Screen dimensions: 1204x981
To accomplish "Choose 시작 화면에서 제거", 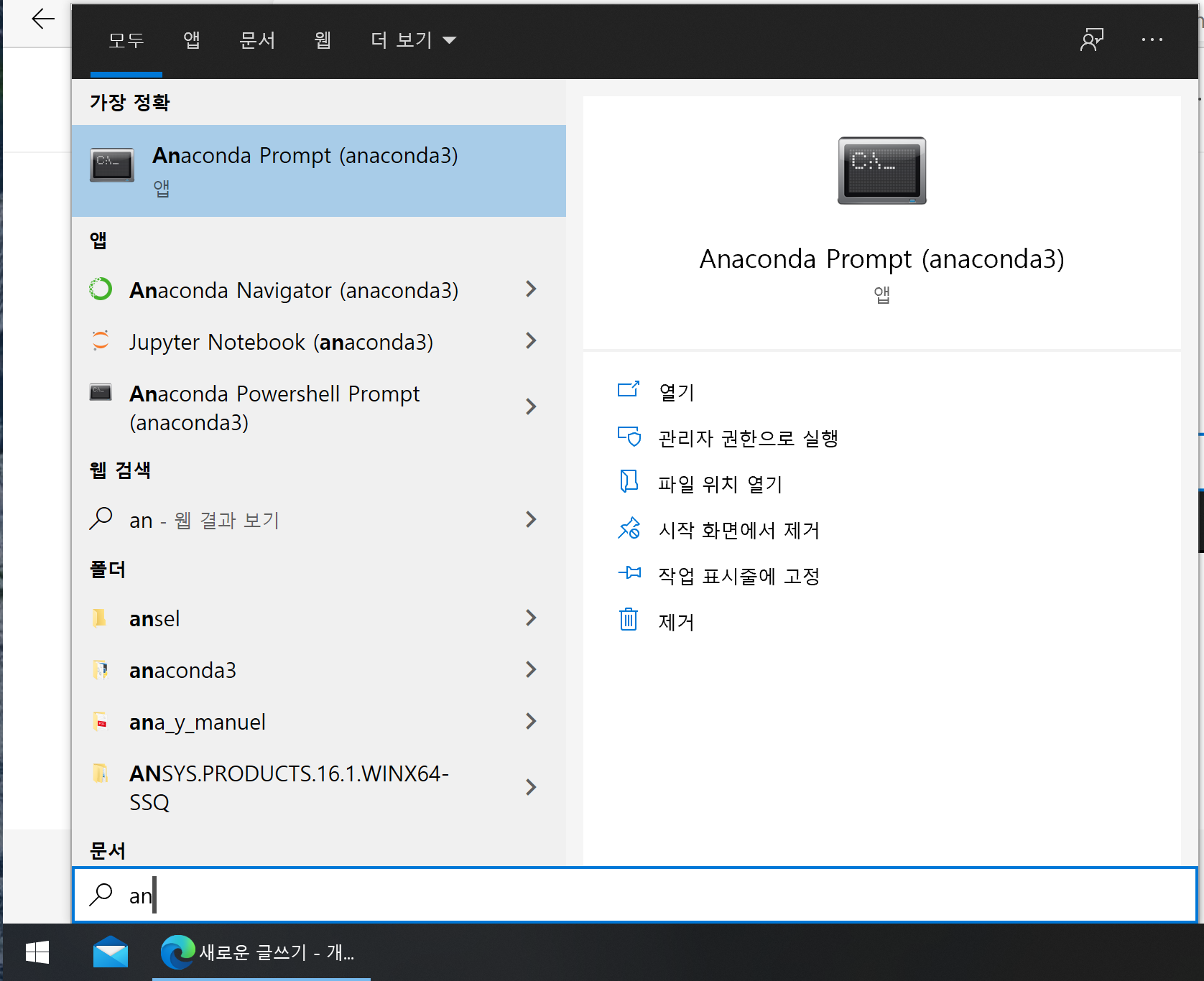I will tap(739, 530).
